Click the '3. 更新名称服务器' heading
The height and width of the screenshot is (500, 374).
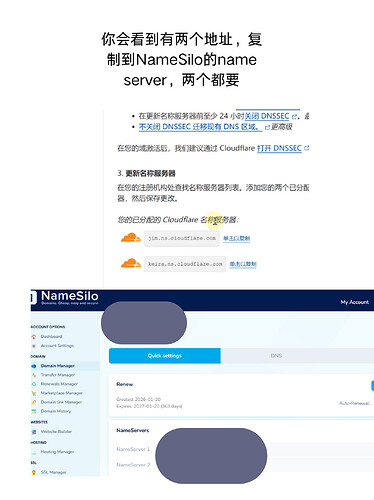(146, 173)
